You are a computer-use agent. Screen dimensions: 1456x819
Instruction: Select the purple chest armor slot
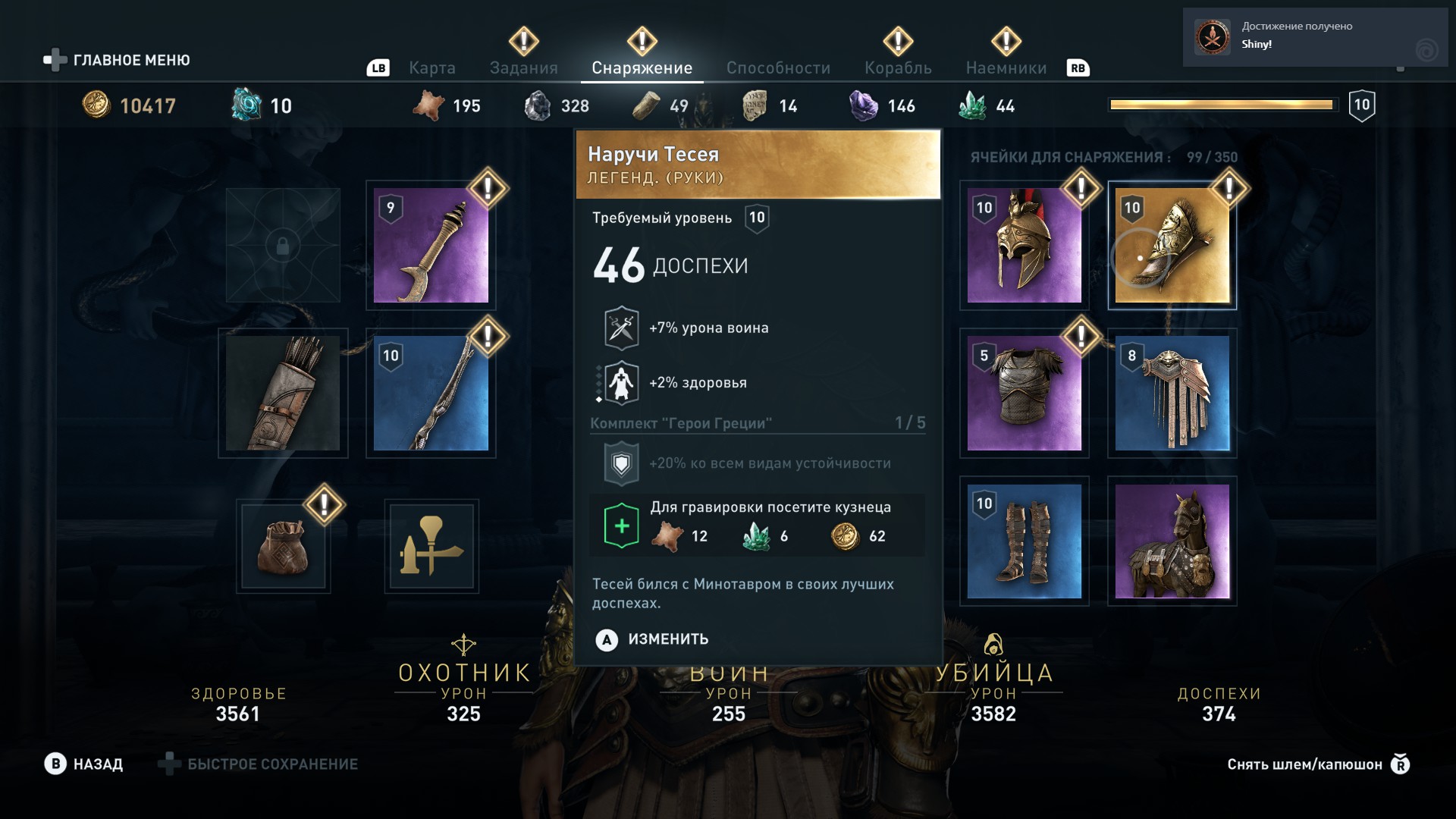pos(1024,394)
